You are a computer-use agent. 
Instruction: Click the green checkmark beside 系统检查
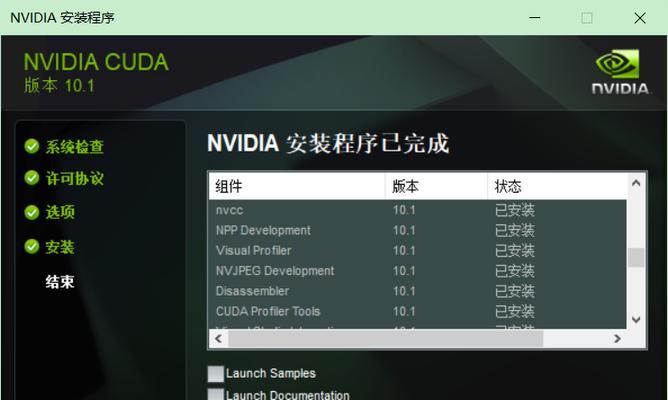point(32,146)
